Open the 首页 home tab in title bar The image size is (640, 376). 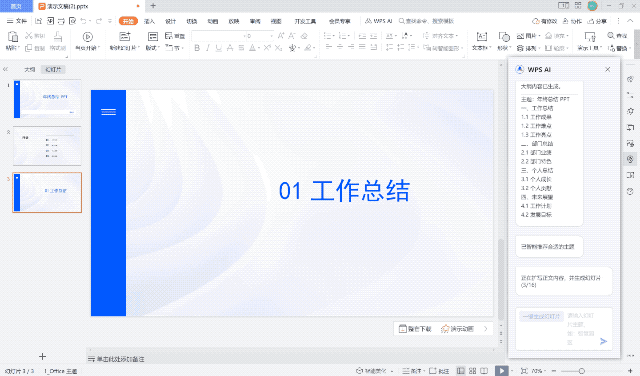(x=16, y=6)
